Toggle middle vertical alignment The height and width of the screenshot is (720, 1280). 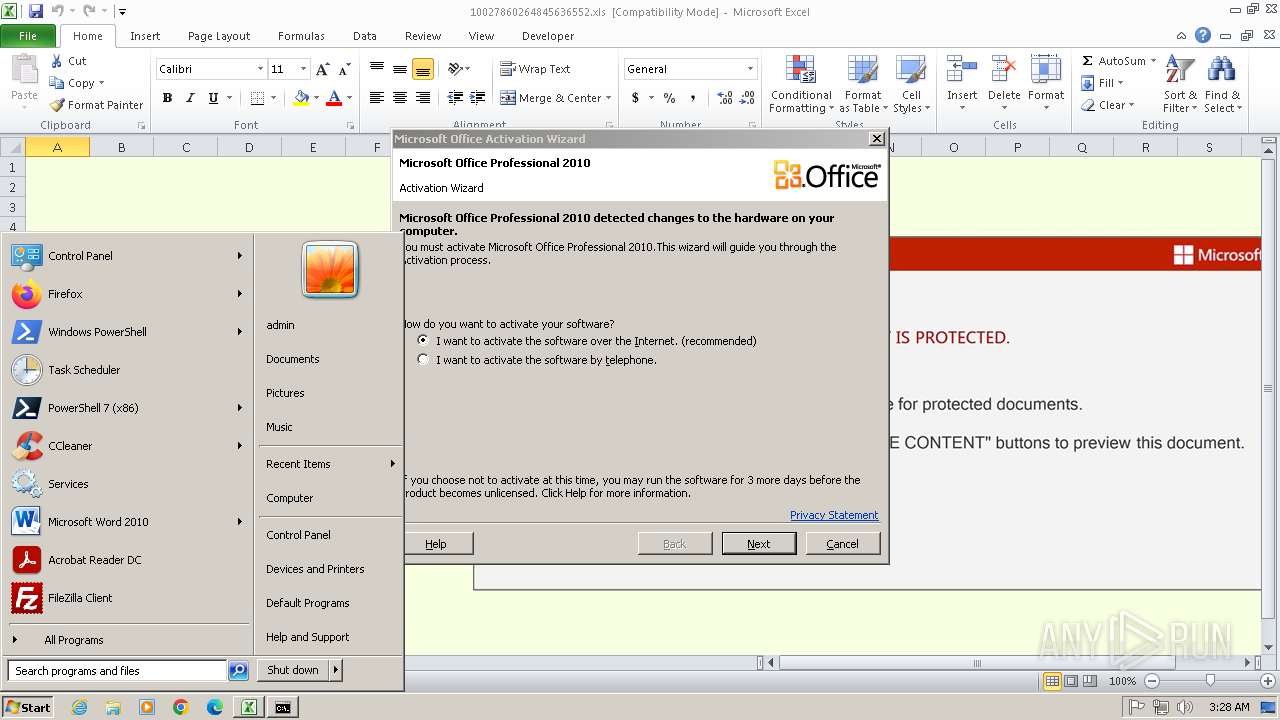pos(400,69)
